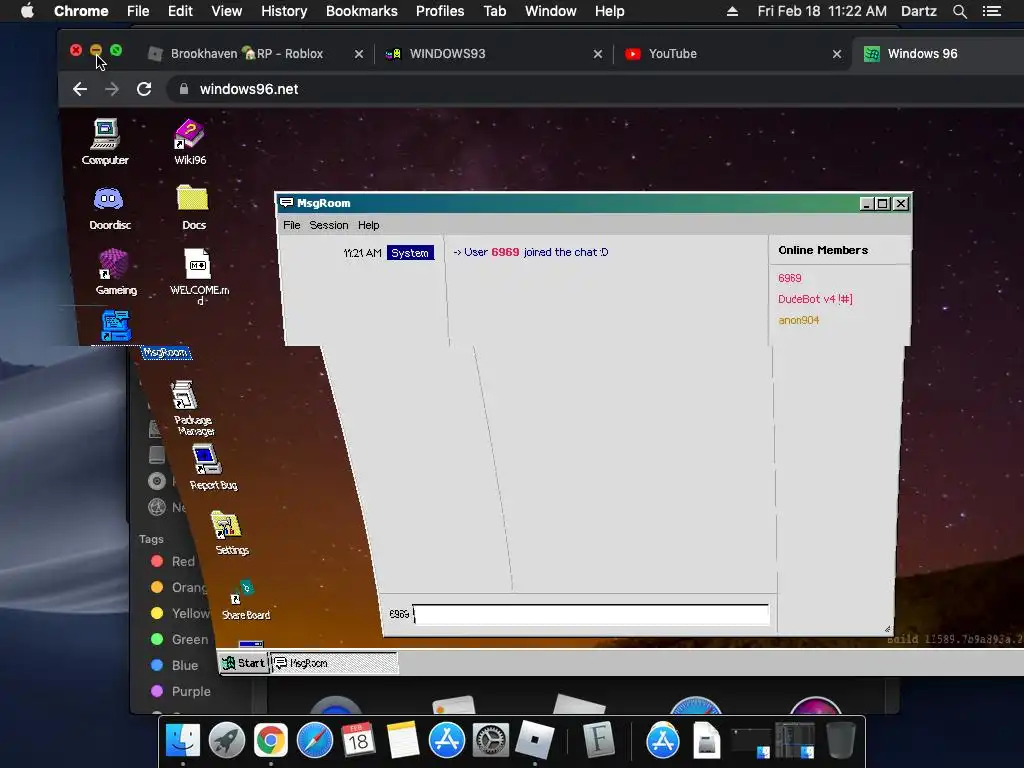Close the WINDOWS93 tab

coord(598,54)
